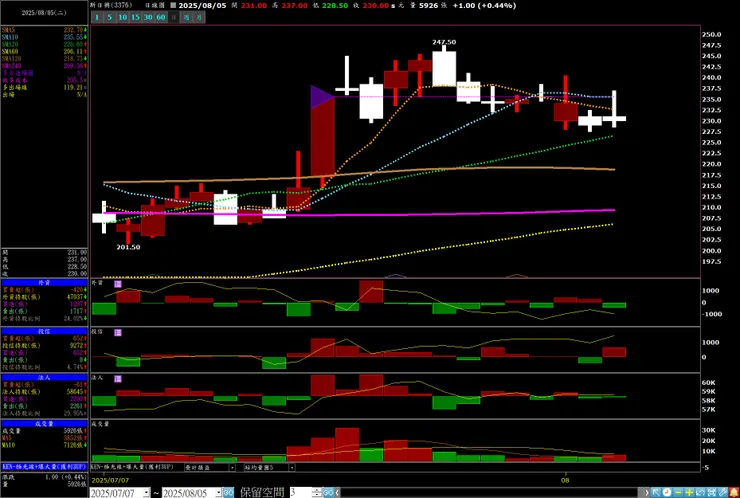
Task: Choose the 60-minute timeframe button
Action: 161,17
